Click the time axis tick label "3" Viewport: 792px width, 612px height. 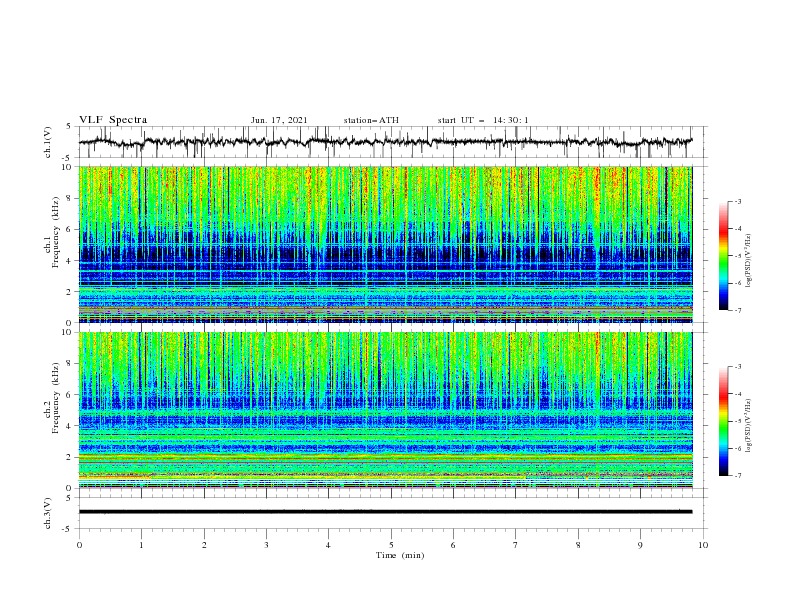click(267, 545)
